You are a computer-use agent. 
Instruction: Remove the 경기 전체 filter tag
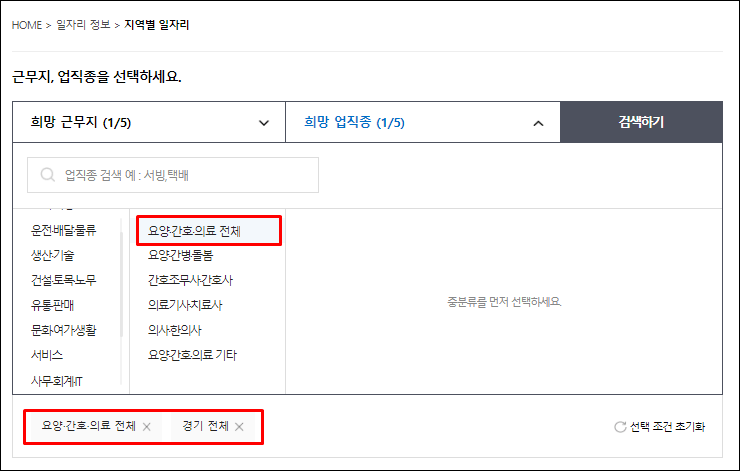pyautogui.click(x=239, y=427)
